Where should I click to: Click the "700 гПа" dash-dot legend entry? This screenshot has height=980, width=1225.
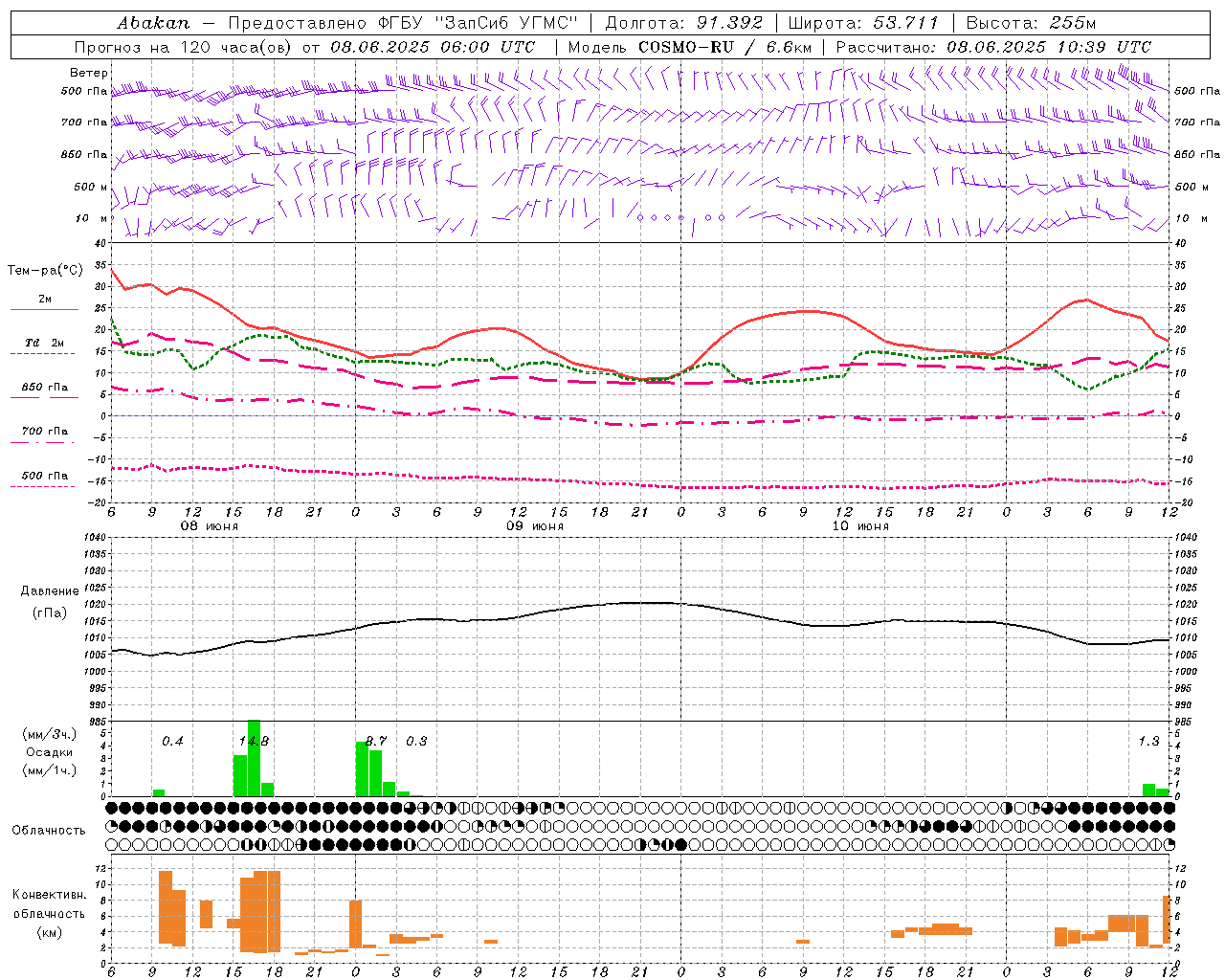[44, 434]
